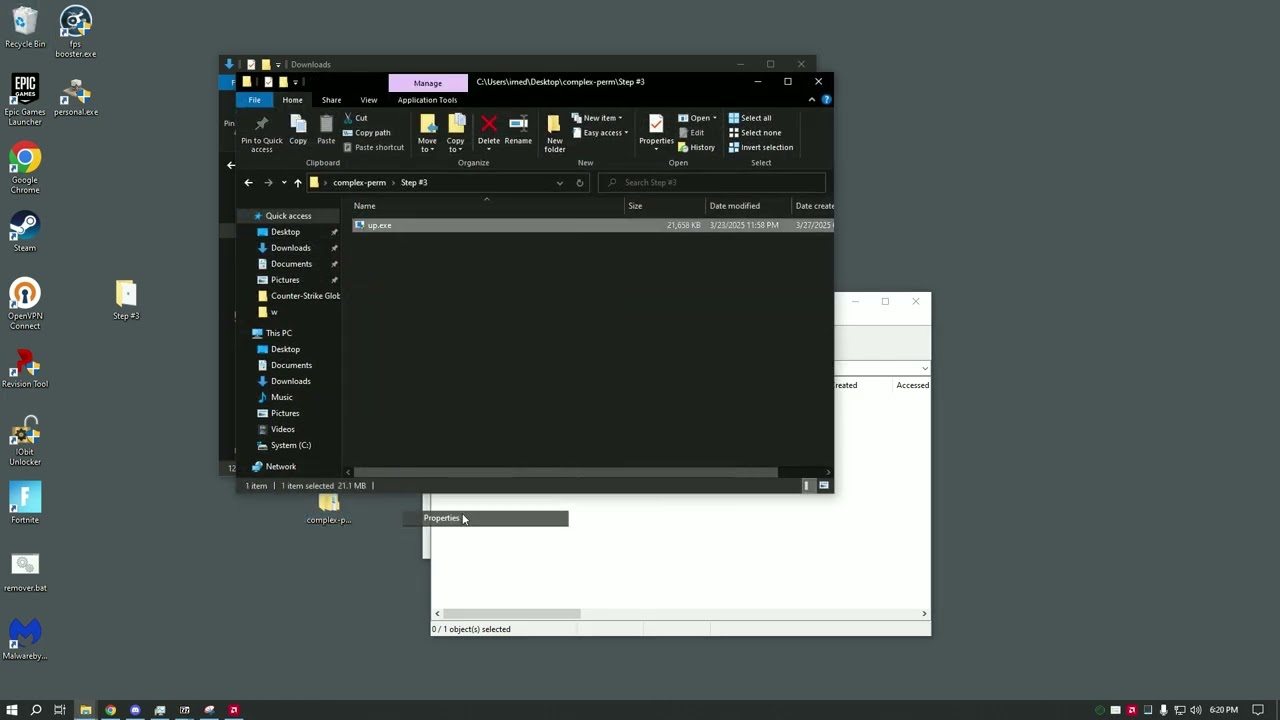1280x720 pixels.
Task: Go up one folder level arrow
Action: coord(297,182)
